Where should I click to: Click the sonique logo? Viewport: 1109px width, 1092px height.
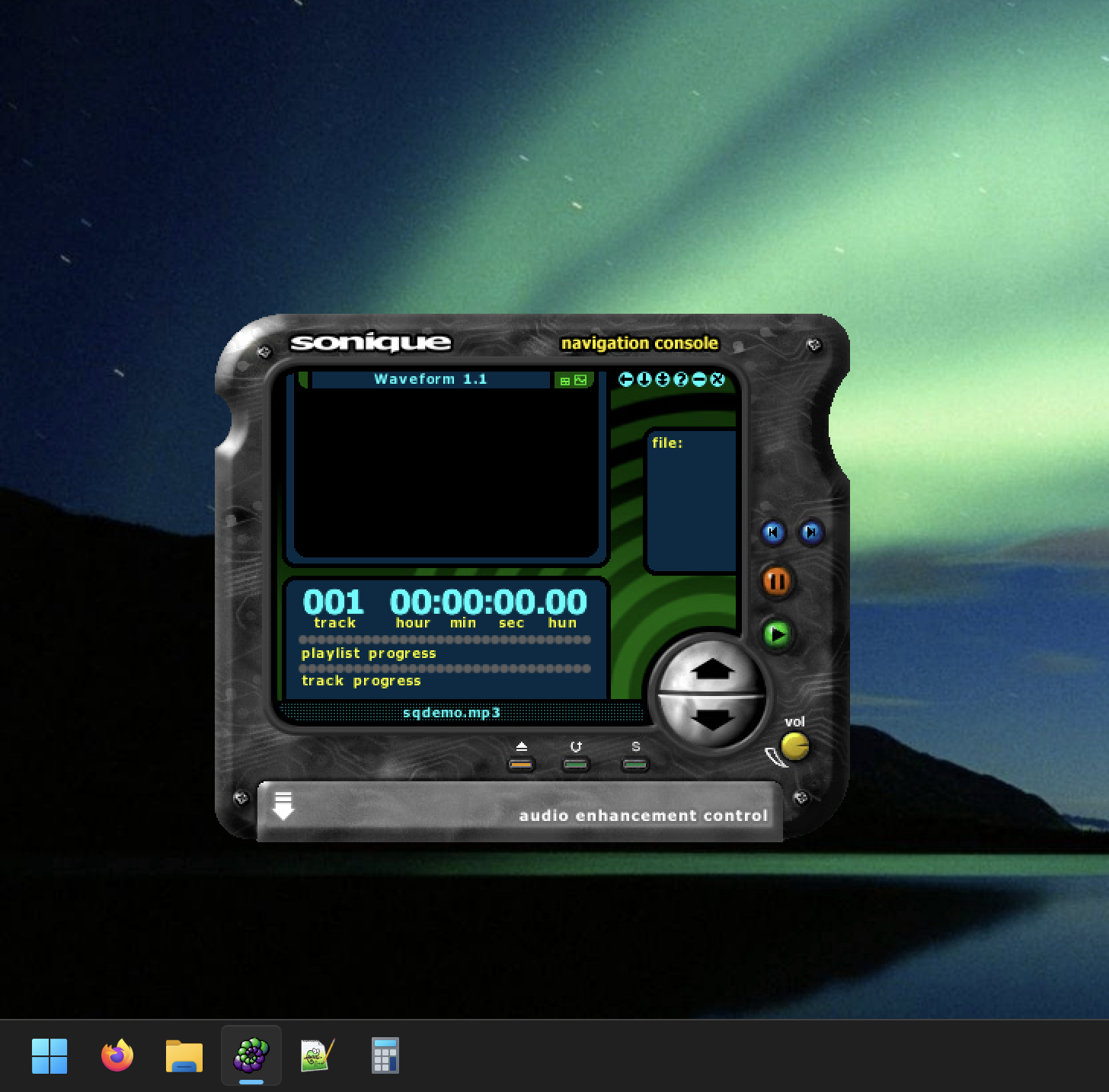(371, 343)
